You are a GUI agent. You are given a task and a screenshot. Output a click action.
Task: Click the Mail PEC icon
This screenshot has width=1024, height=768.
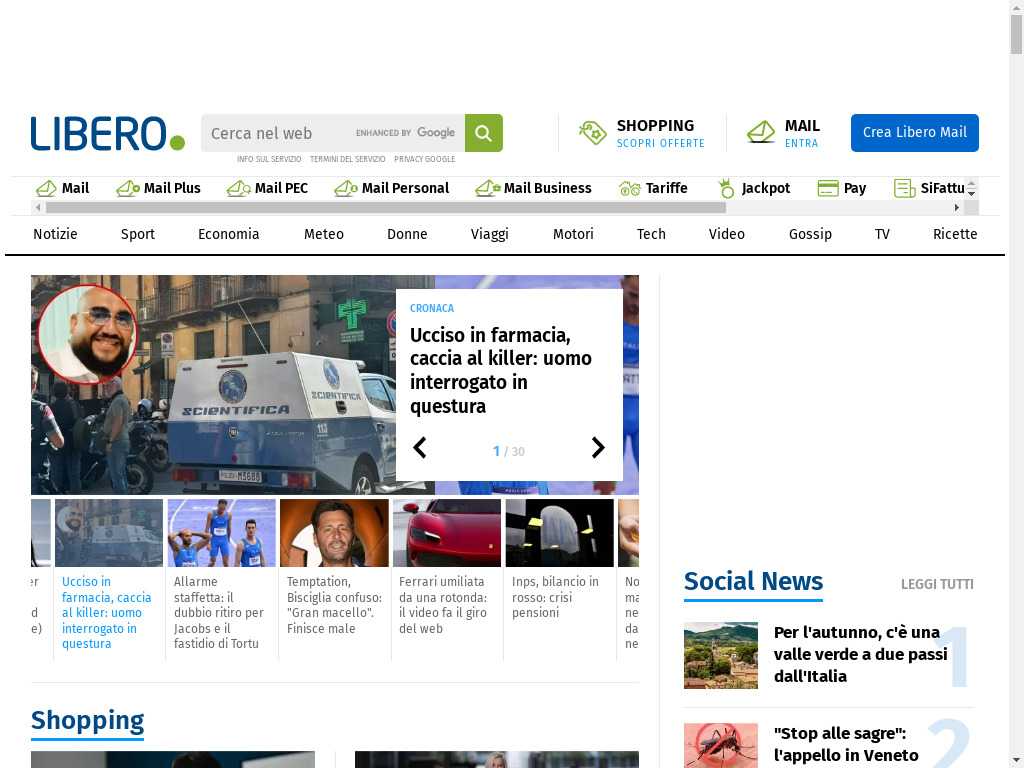(238, 189)
